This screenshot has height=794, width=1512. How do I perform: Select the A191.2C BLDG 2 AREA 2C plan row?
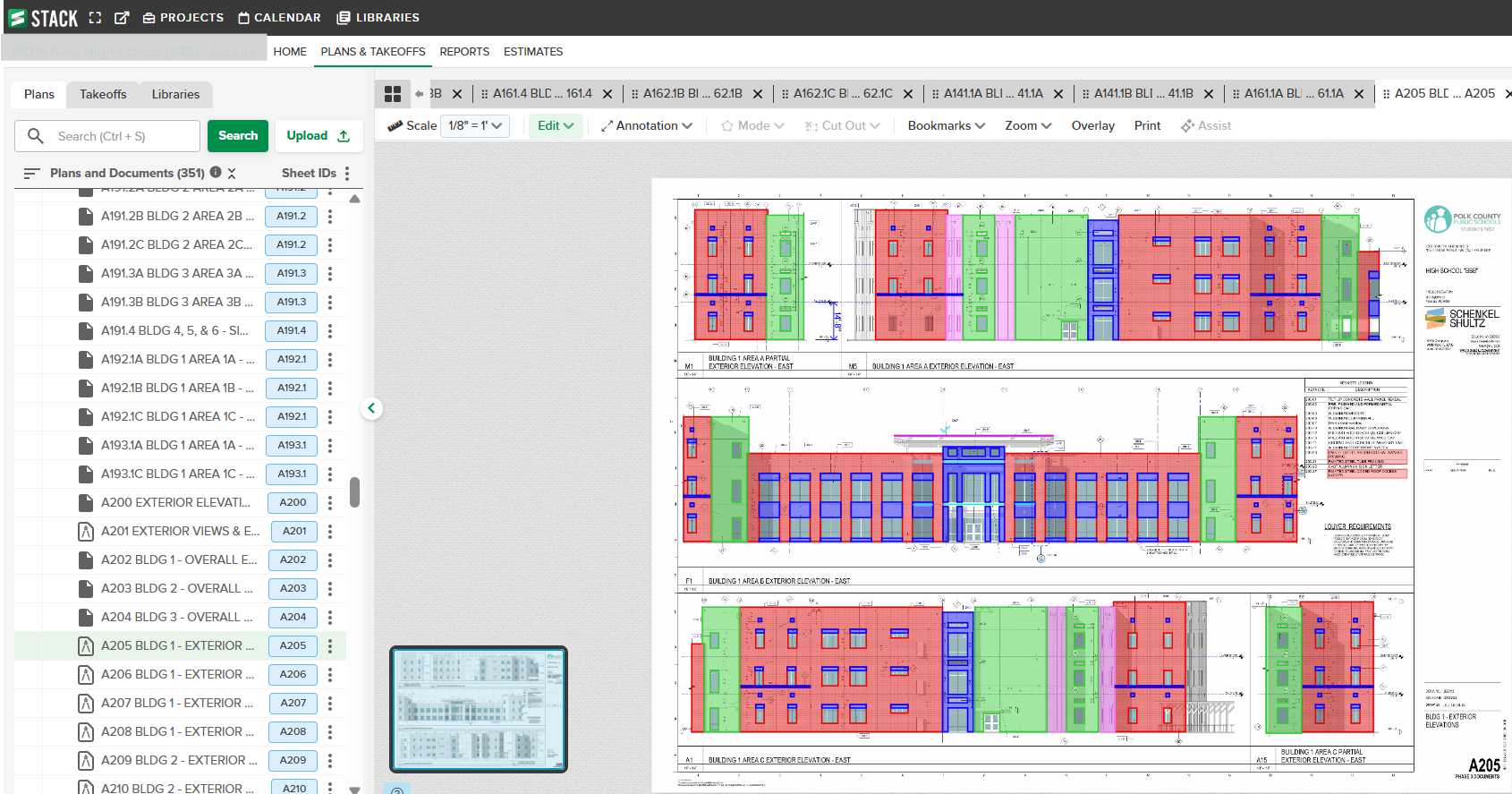180,245
